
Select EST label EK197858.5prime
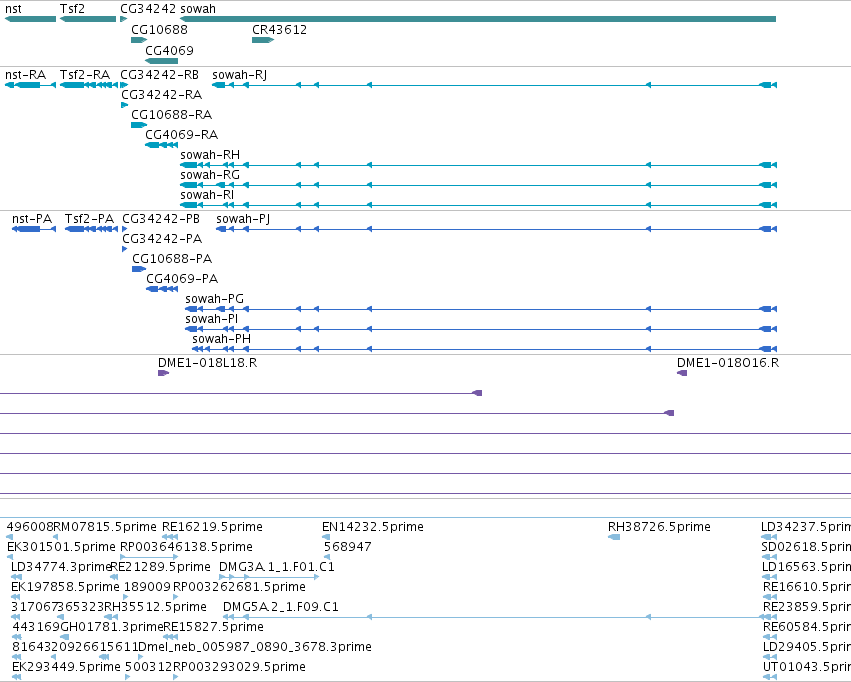coord(65,587)
